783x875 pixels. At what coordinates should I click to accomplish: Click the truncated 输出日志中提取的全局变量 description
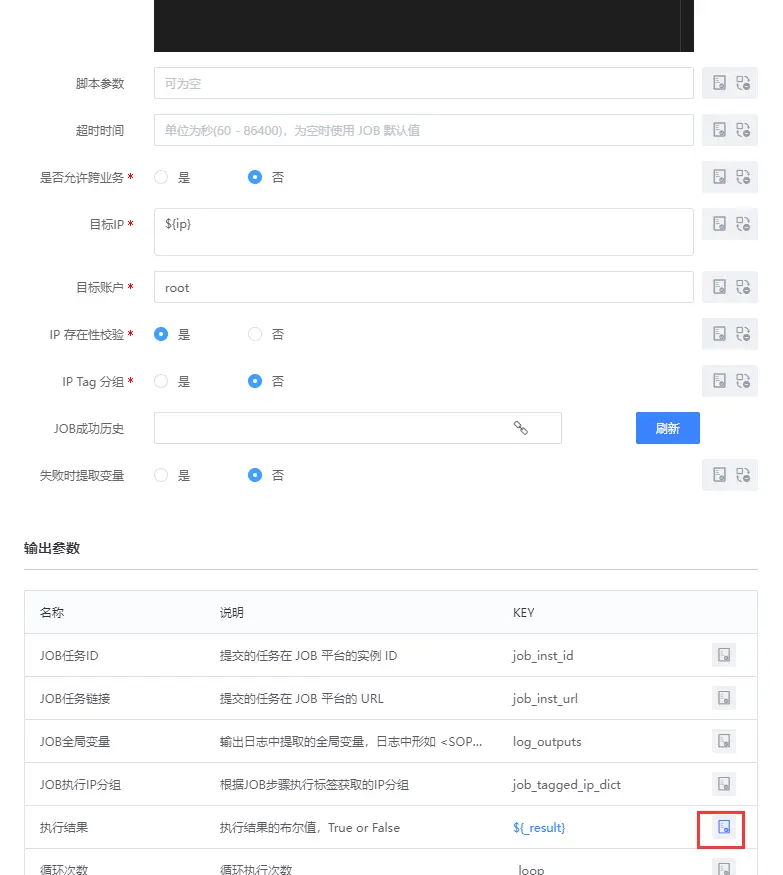pos(350,741)
